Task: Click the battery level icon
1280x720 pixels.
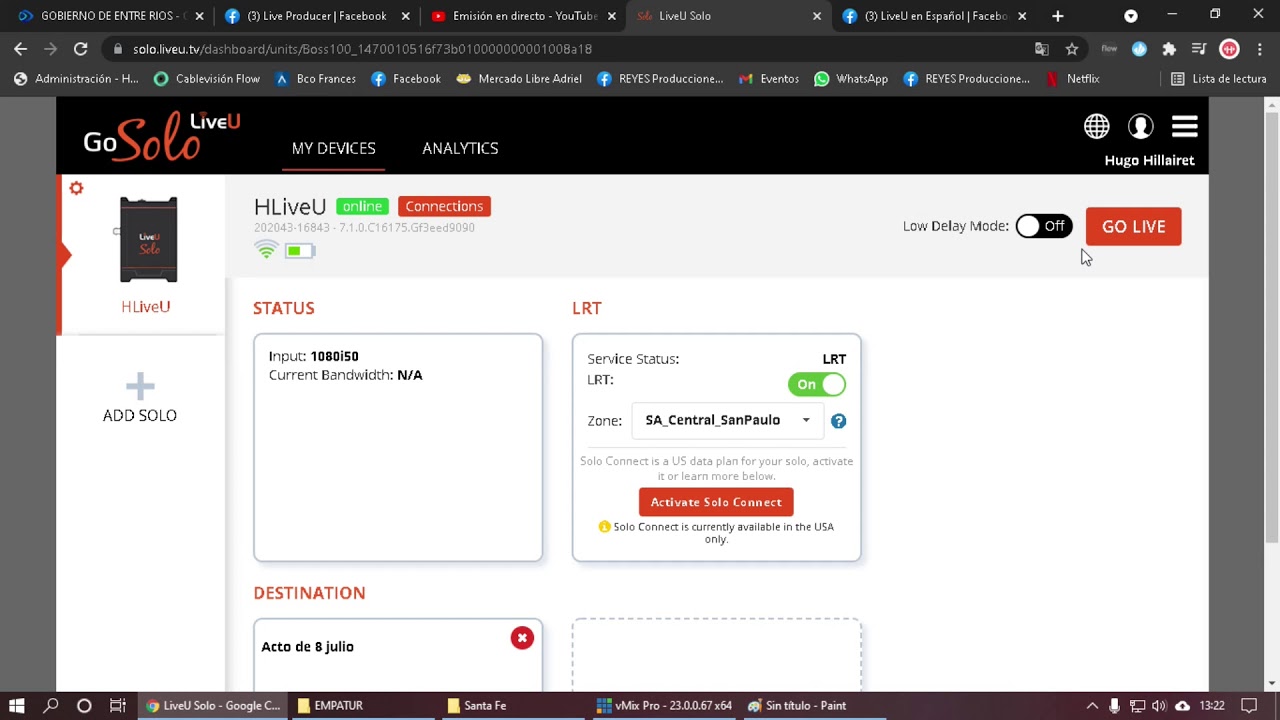Action: pos(299,251)
